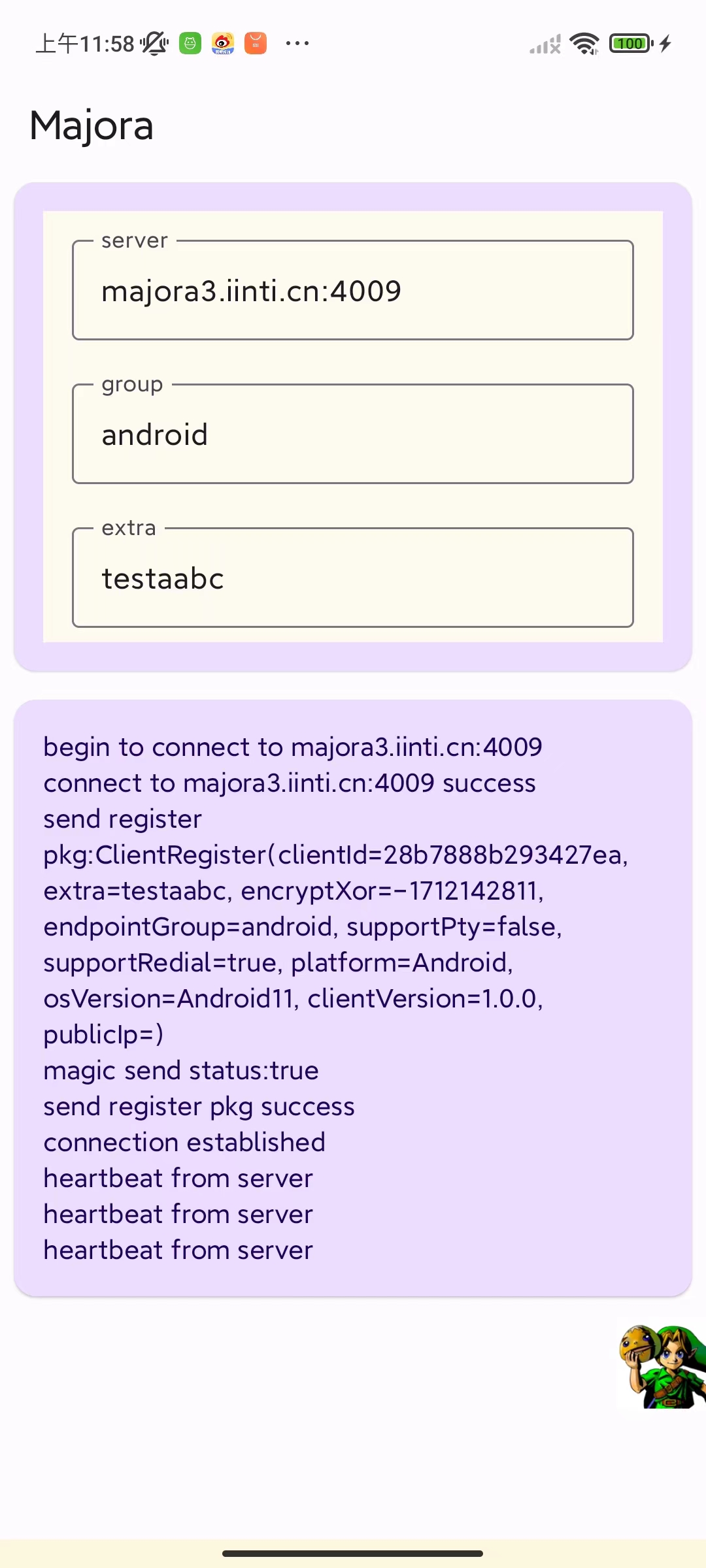Tap the cellular signal icon
This screenshot has height=1568, width=706.
point(545,44)
